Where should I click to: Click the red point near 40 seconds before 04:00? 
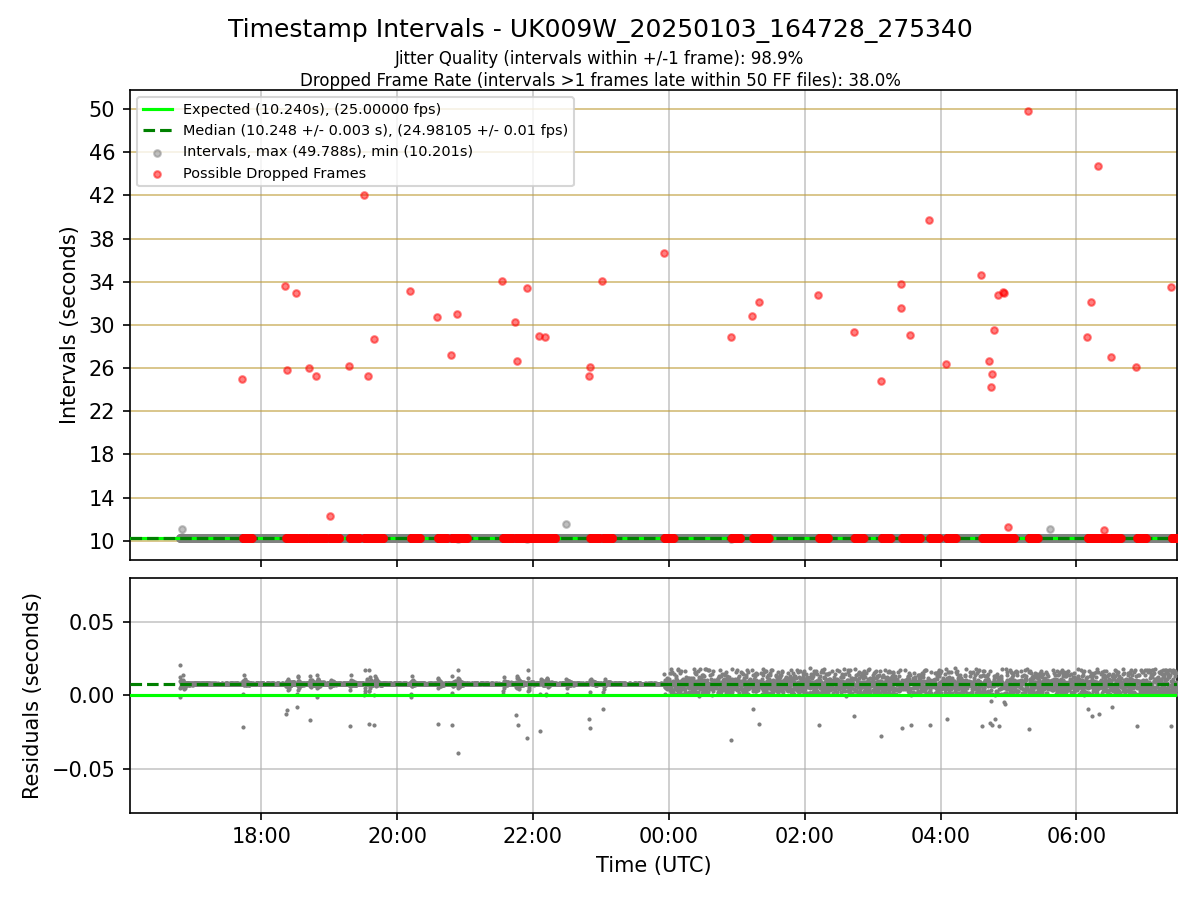coord(929,220)
